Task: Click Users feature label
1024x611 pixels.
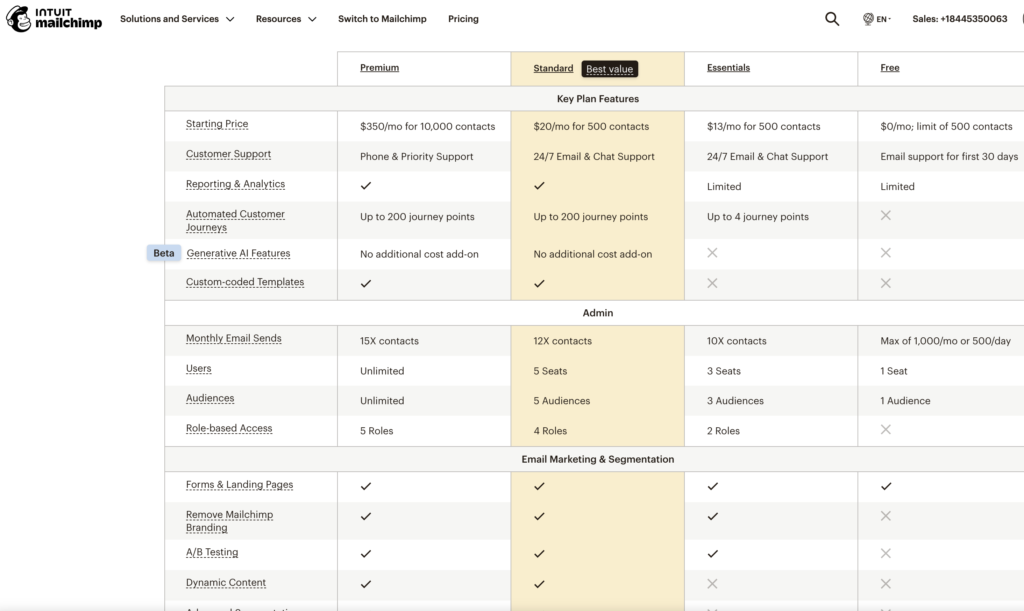Action: 199,368
